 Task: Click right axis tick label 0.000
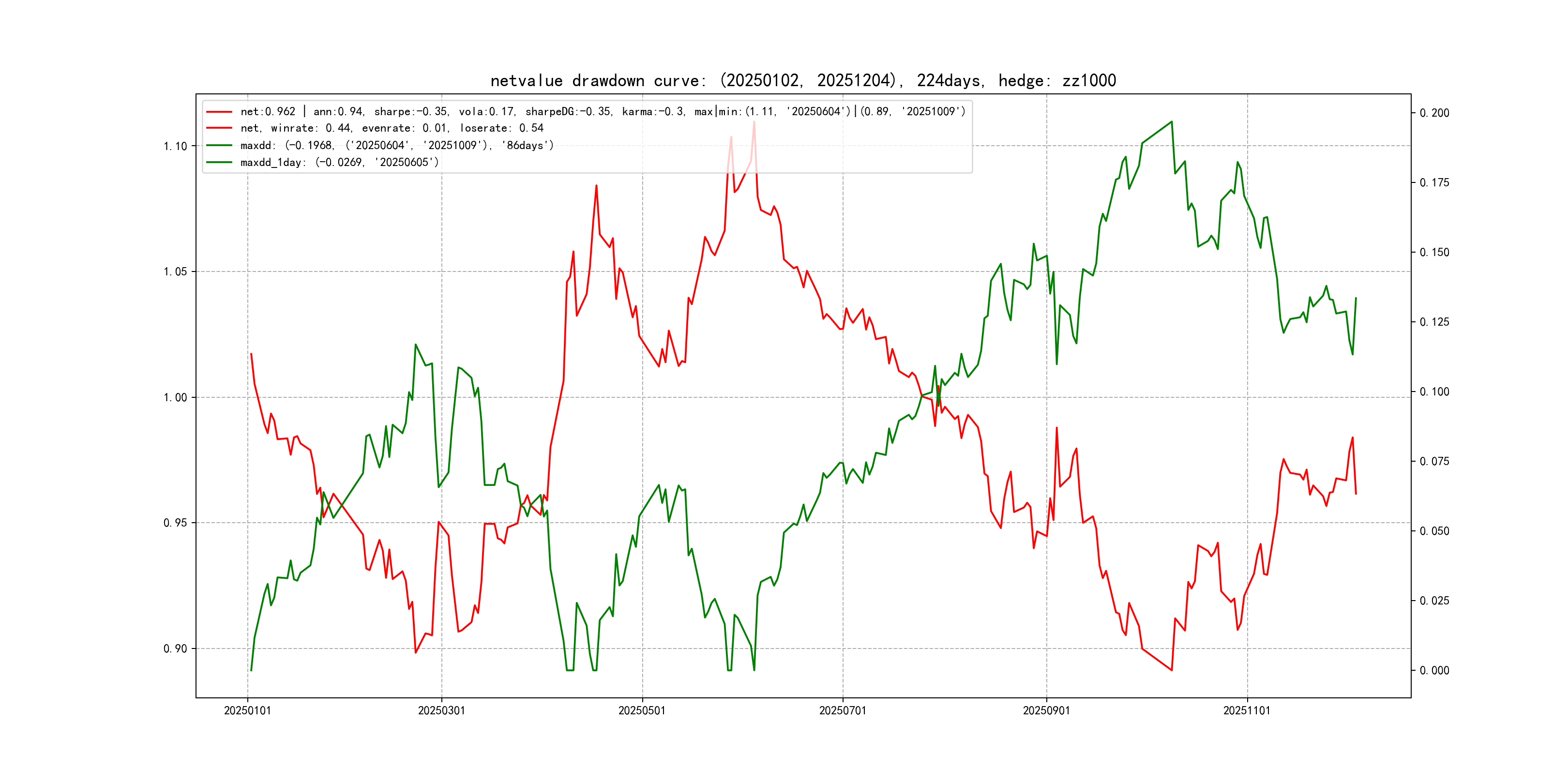point(1434,670)
